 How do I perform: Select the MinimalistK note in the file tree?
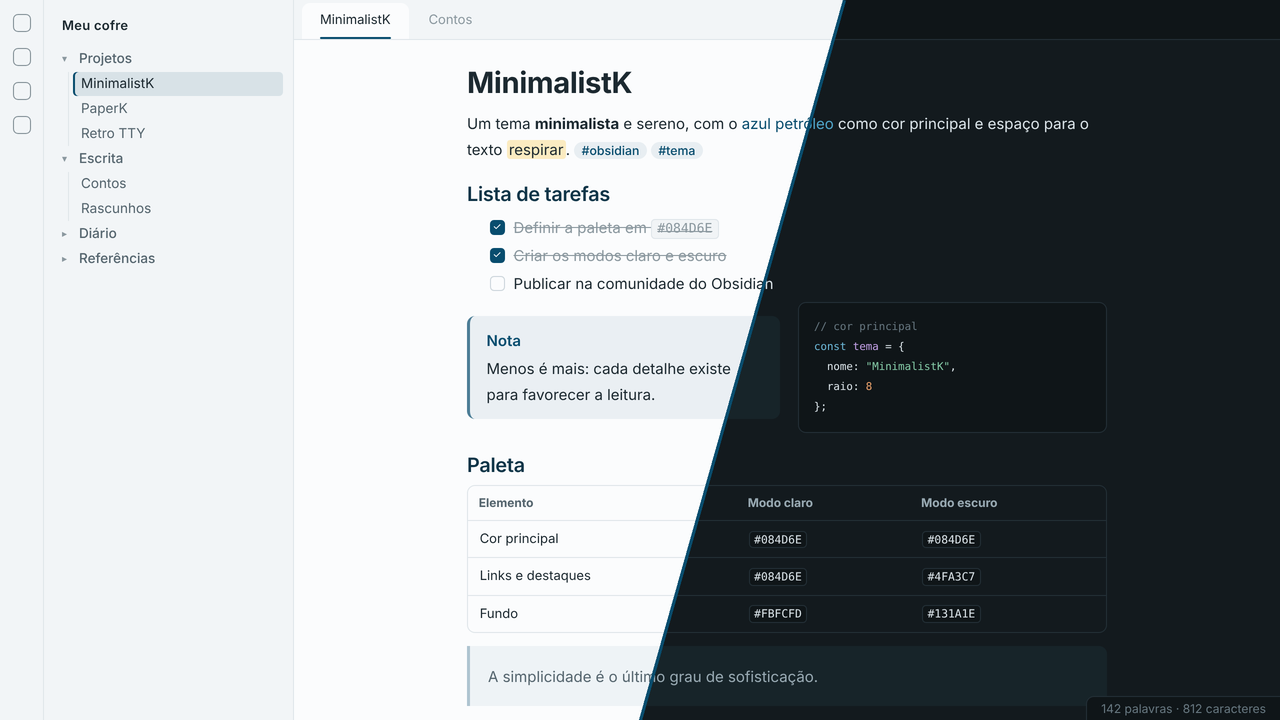click(x=178, y=84)
